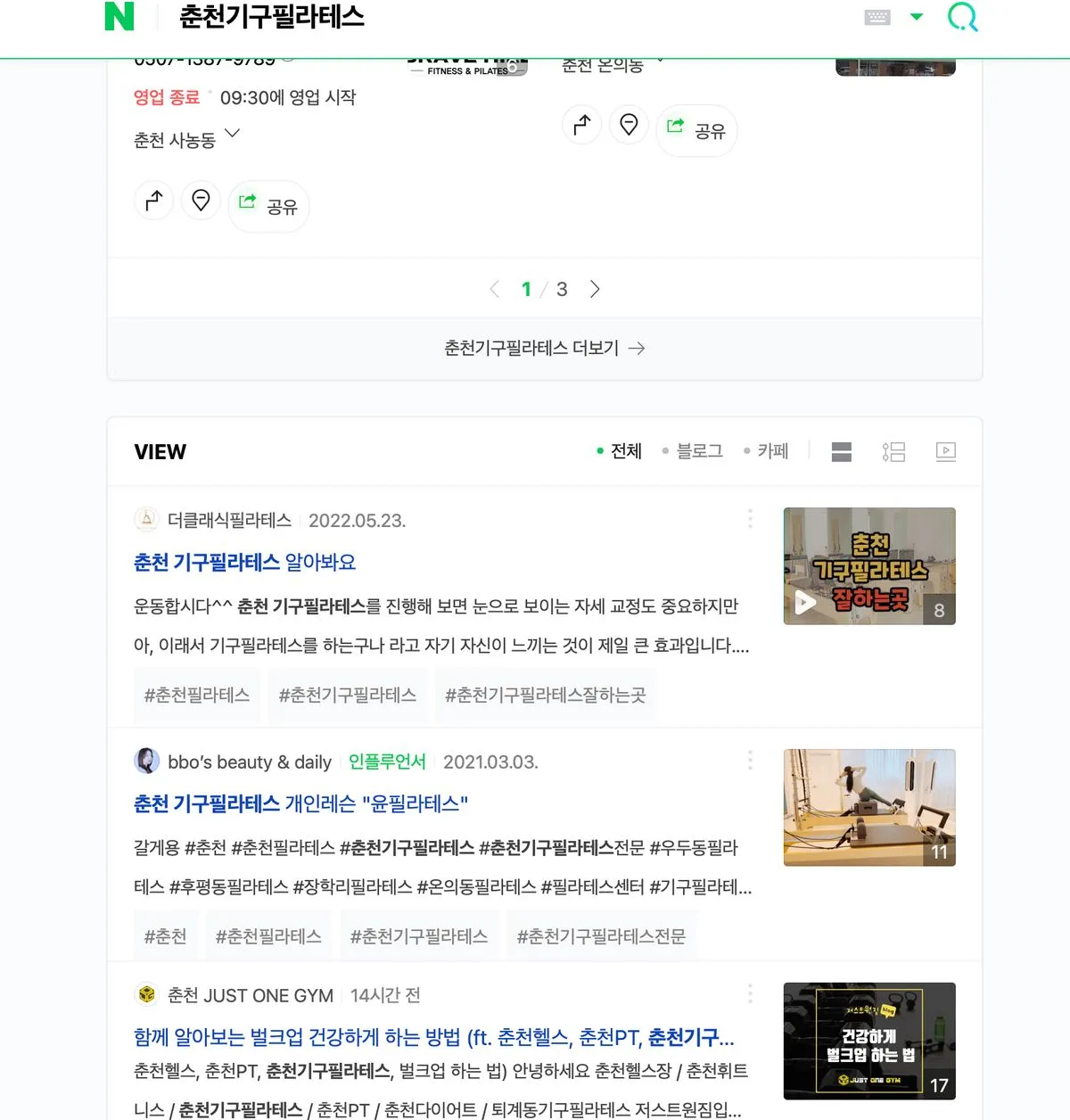Expand the 춘천 사농동 address chevron
This screenshot has height=1120, width=1070.
point(233,134)
